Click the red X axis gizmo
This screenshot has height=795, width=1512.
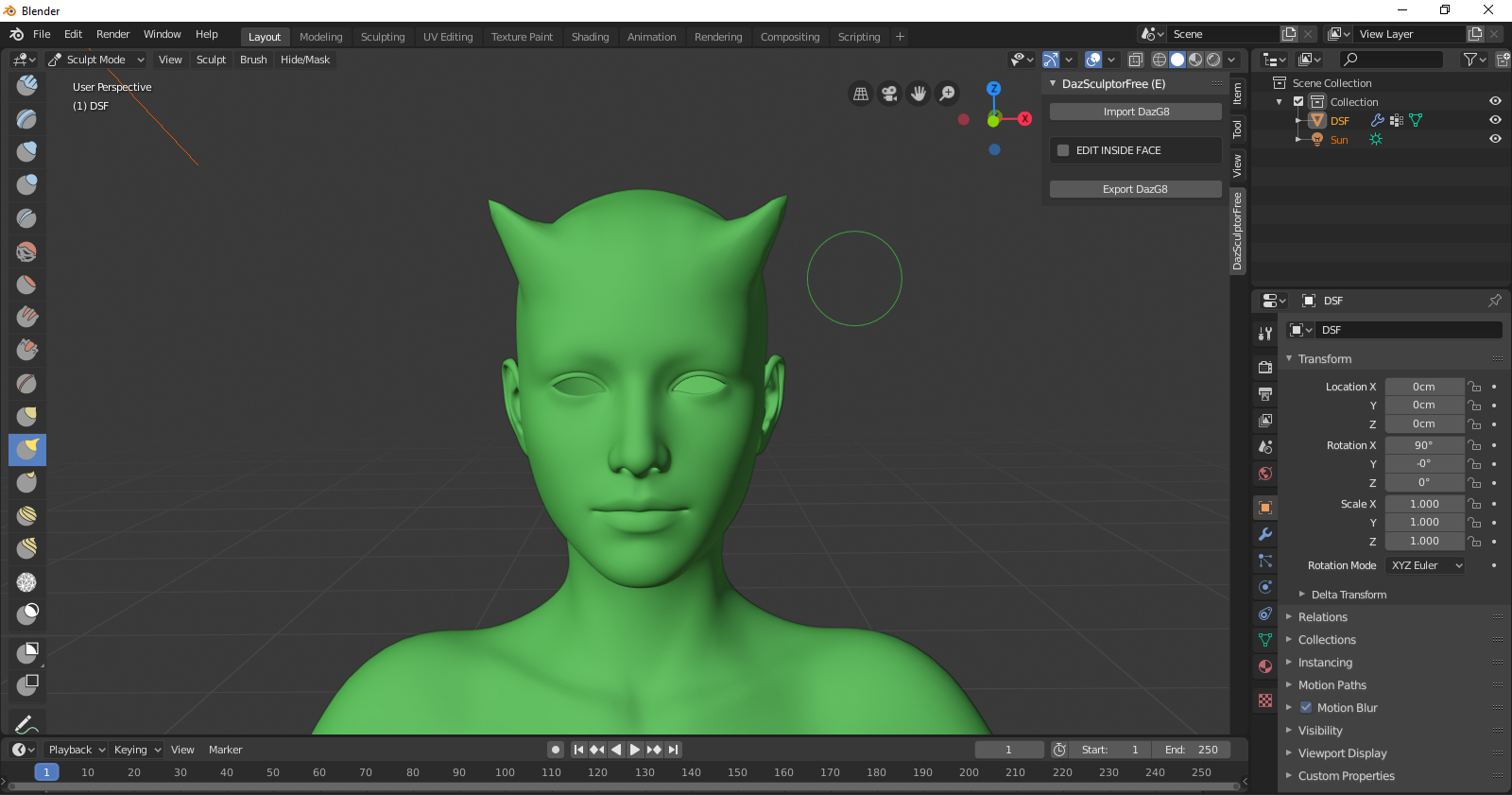[x=1024, y=119]
